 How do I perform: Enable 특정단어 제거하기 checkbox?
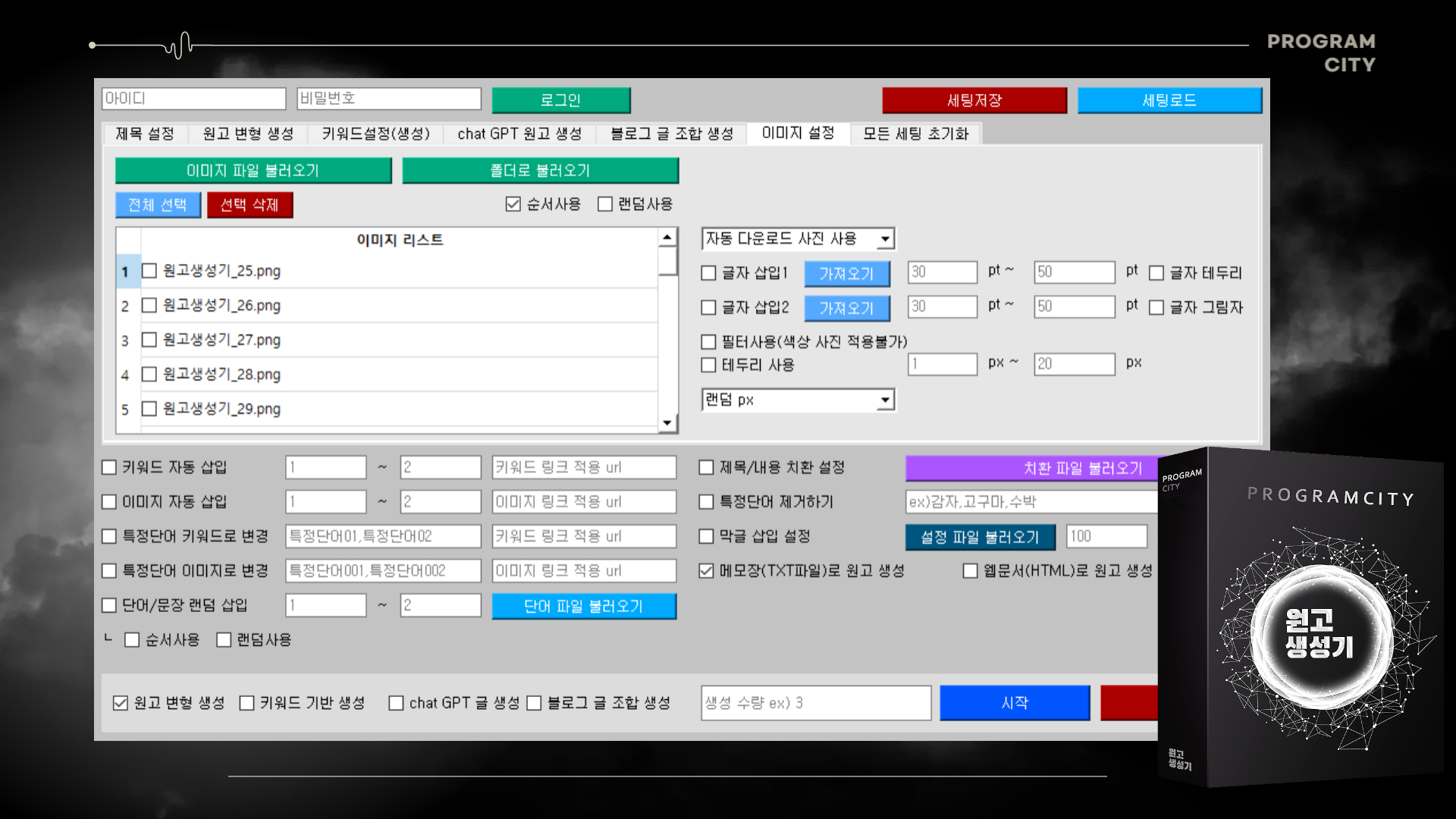(706, 502)
